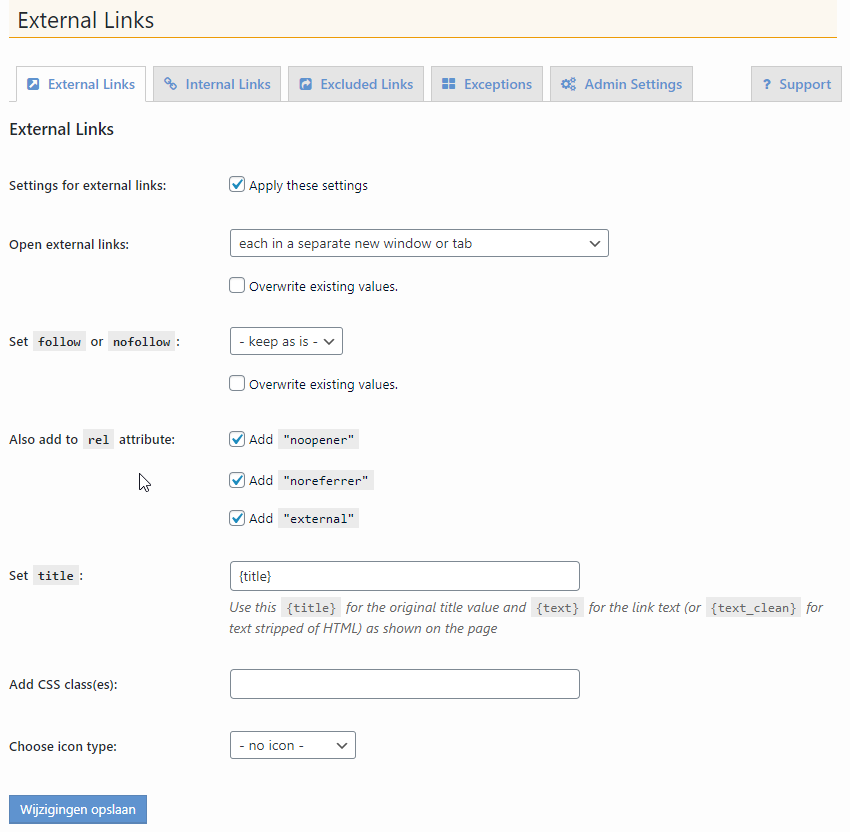
Task: Enable Overwrite existing values under Open external links
Action: [237, 285]
